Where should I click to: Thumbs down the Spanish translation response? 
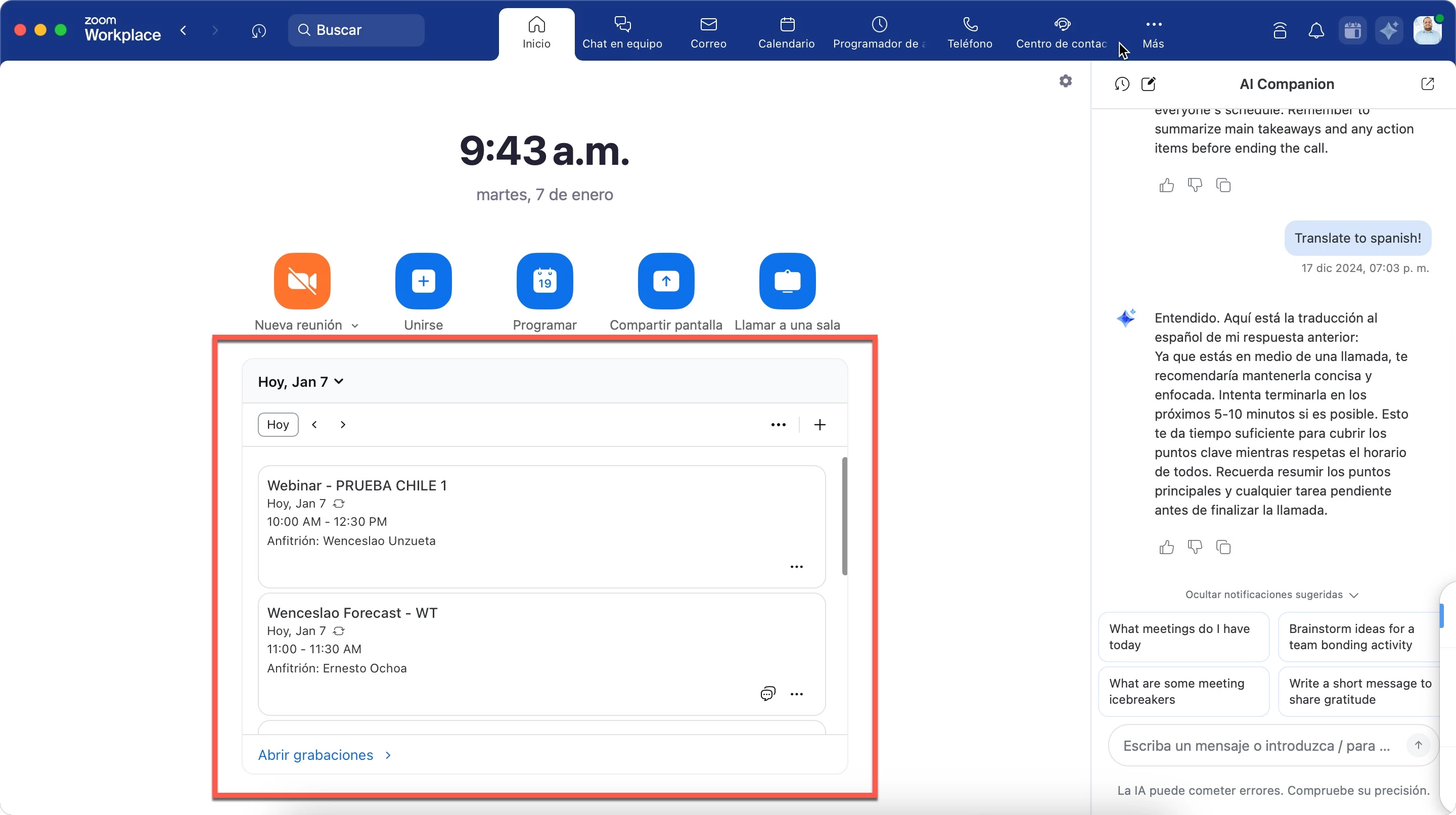[1195, 547]
